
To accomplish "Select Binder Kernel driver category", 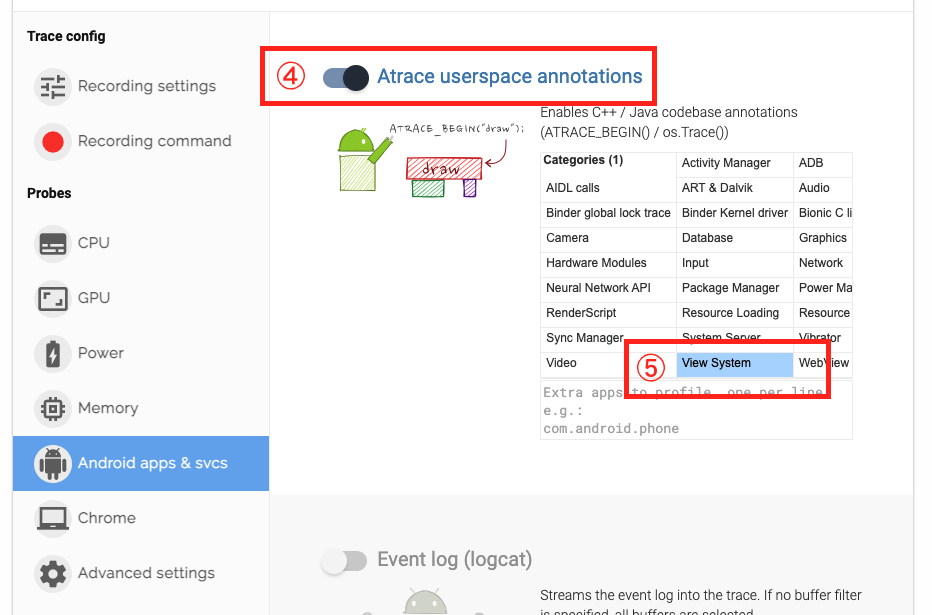I will tap(735, 213).
